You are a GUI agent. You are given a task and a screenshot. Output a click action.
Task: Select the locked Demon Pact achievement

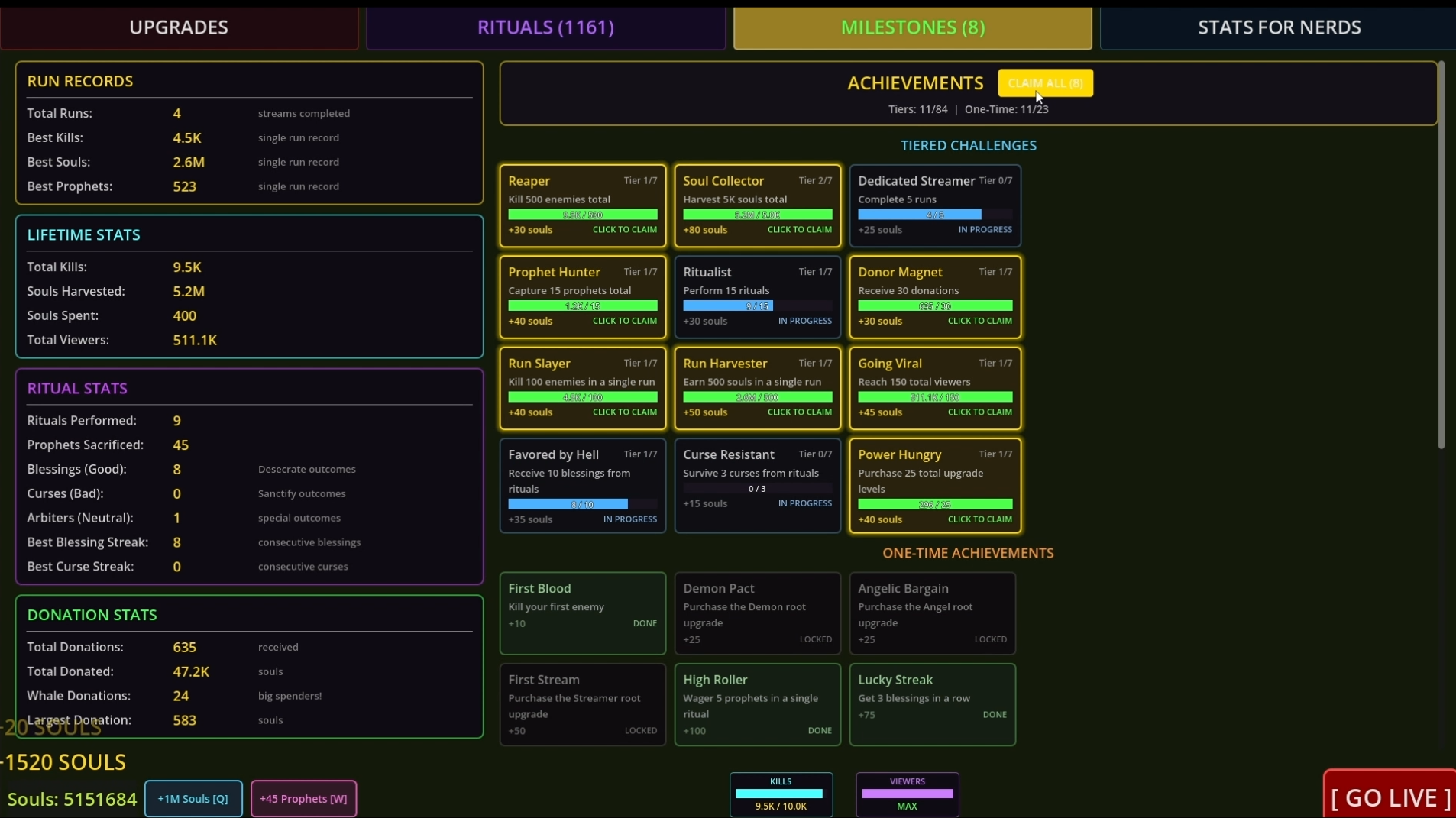point(758,613)
